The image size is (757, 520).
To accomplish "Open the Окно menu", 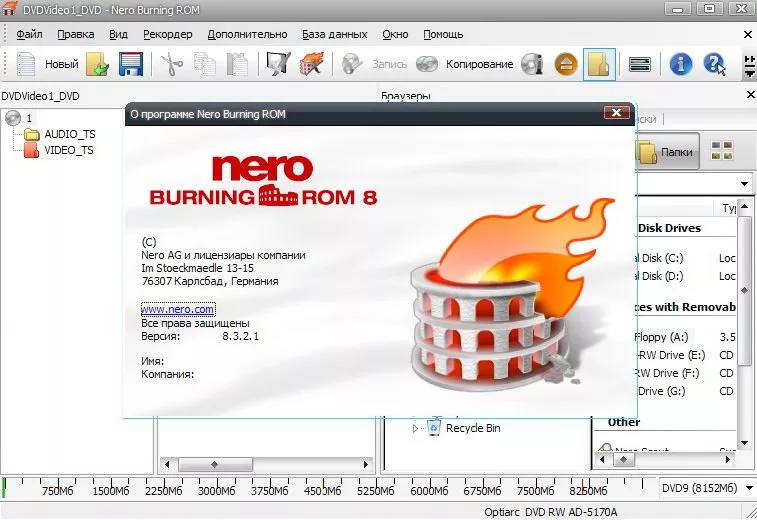I will [x=395, y=34].
